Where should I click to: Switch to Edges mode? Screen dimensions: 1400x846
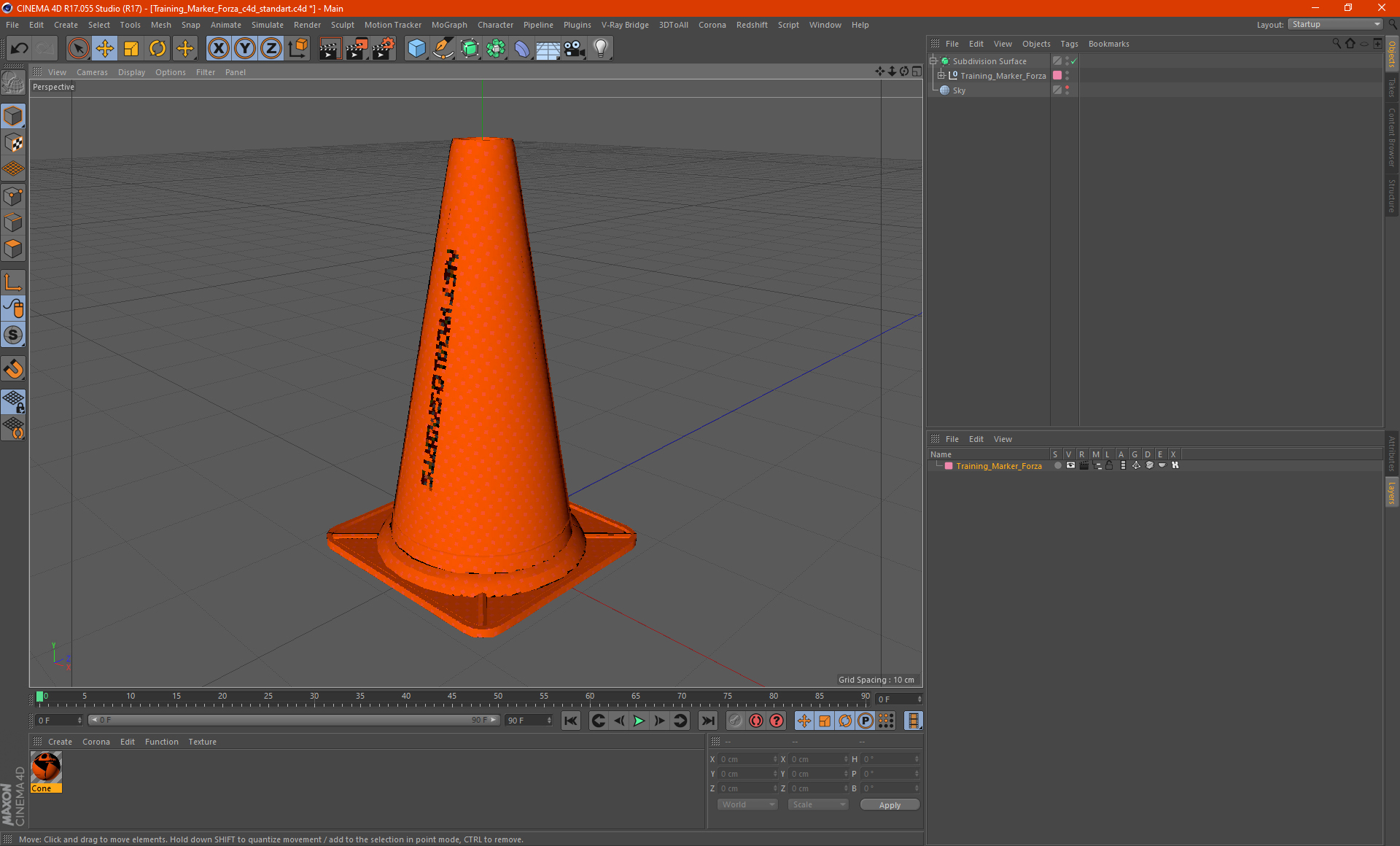tap(13, 222)
